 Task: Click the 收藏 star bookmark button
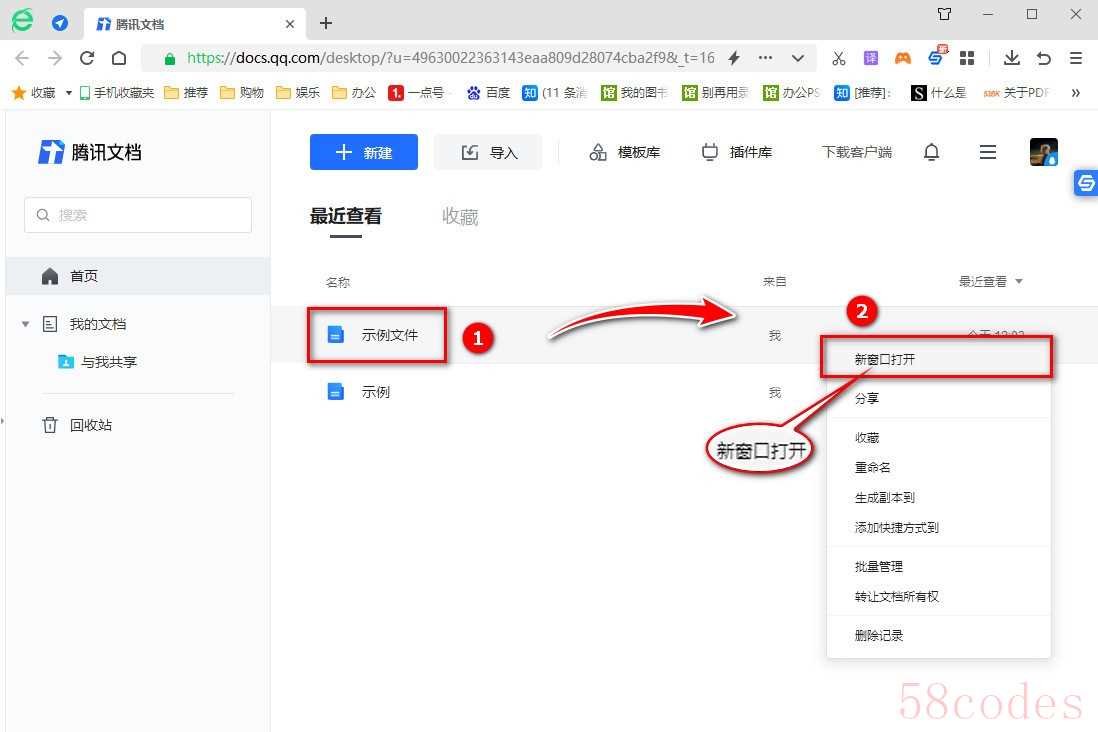[x=34, y=92]
